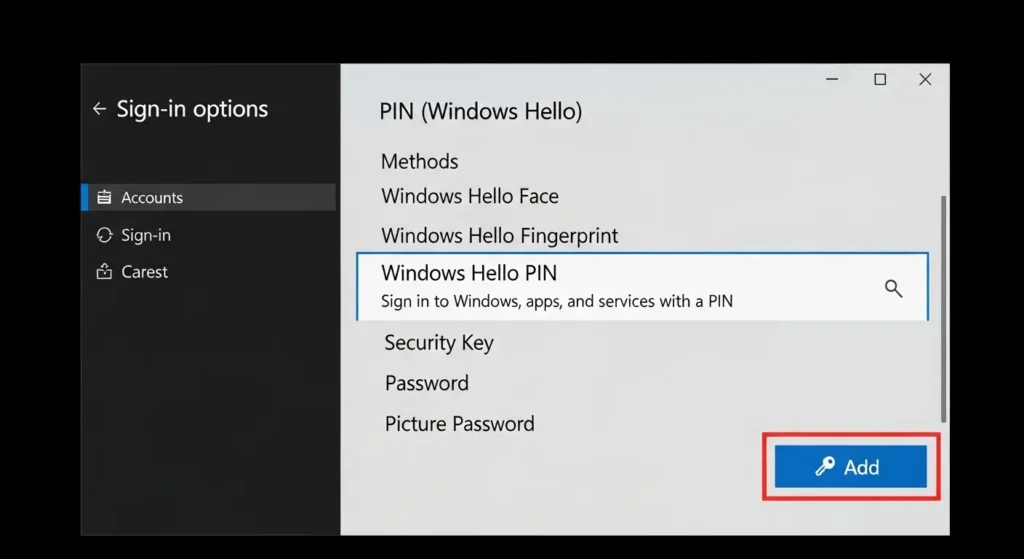
Task: Click the Sign-in options title
Action: (192, 109)
